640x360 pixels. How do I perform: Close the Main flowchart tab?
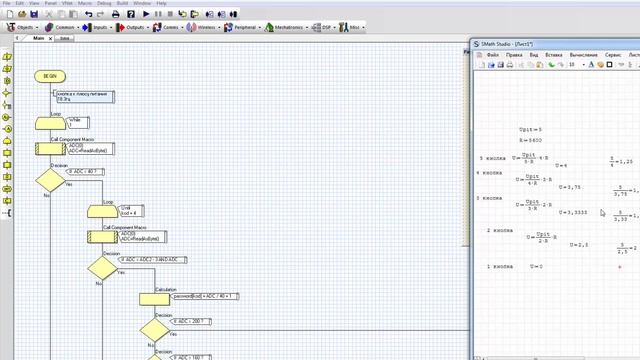tap(50, 38)
